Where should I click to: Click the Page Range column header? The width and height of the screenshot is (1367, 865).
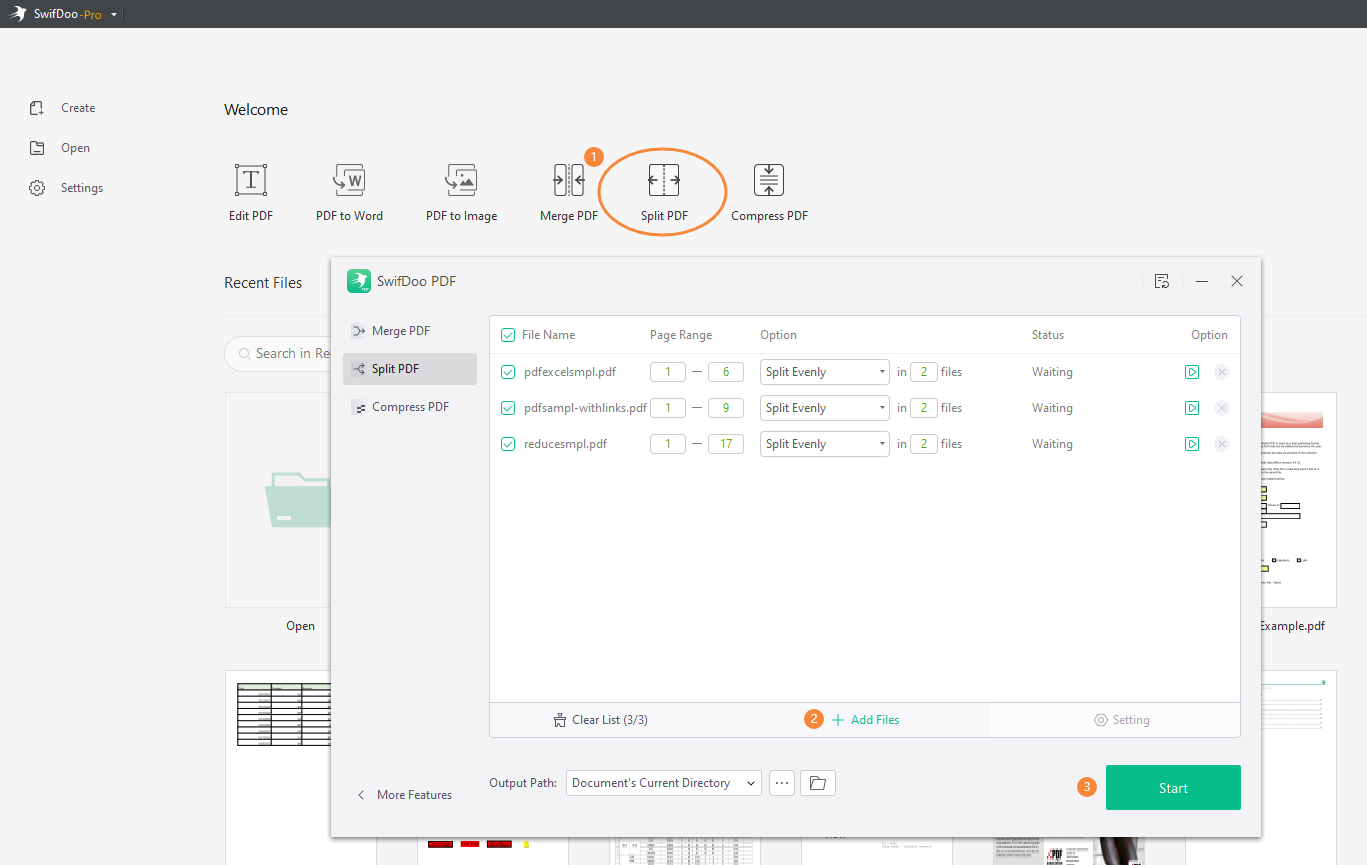pos(681,335)
